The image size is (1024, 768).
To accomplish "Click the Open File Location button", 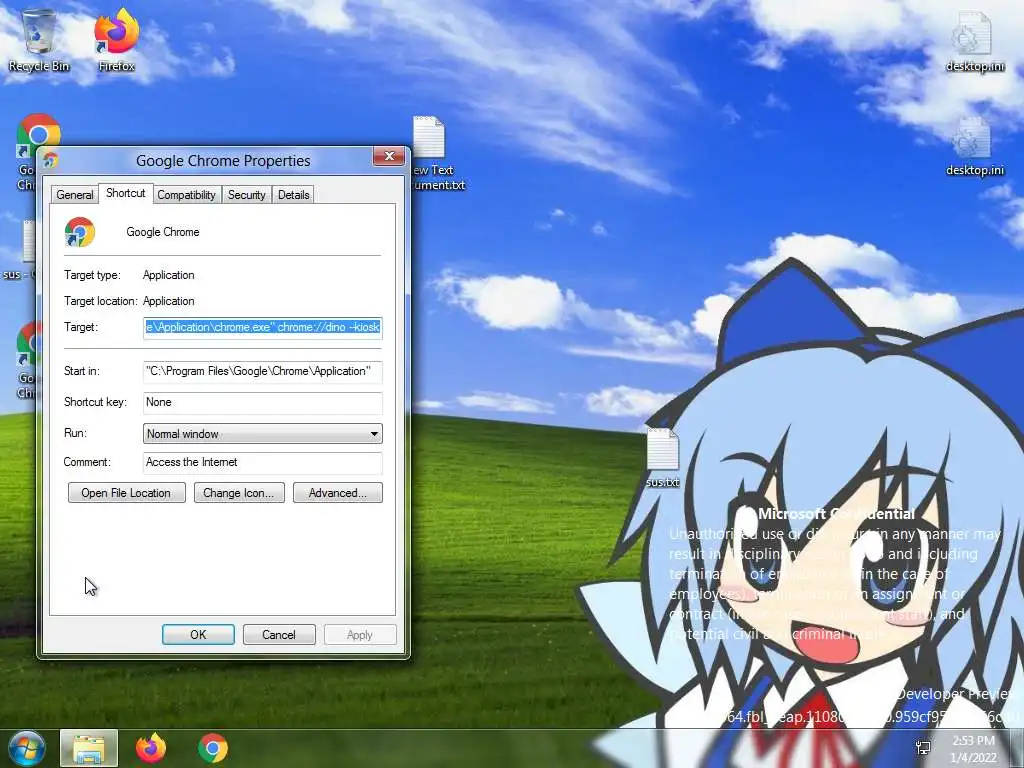I will pyautogui.click(x=126, y=493).
